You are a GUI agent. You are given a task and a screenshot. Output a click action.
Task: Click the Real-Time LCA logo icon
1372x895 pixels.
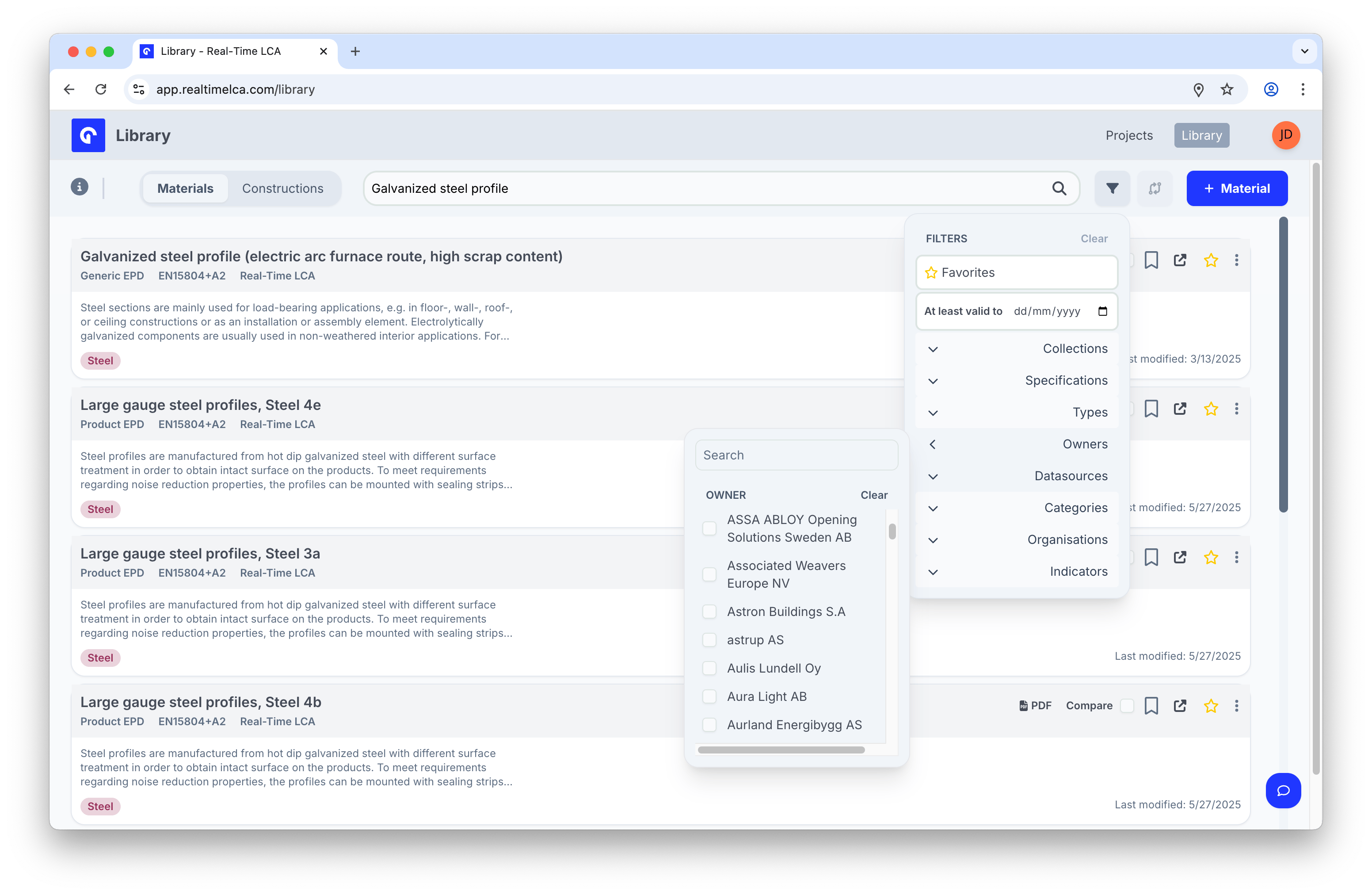88,135
